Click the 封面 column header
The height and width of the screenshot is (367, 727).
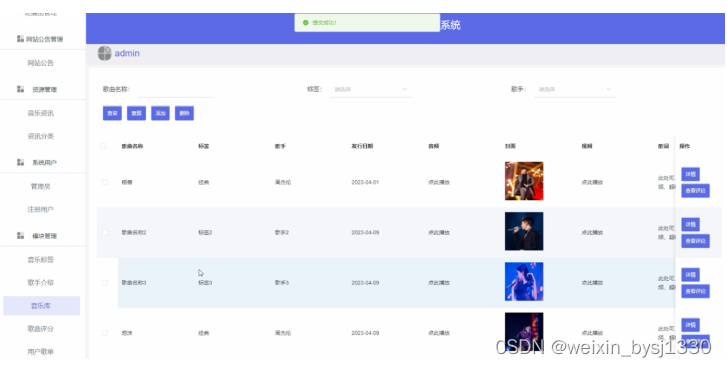(x=510, y=146)
